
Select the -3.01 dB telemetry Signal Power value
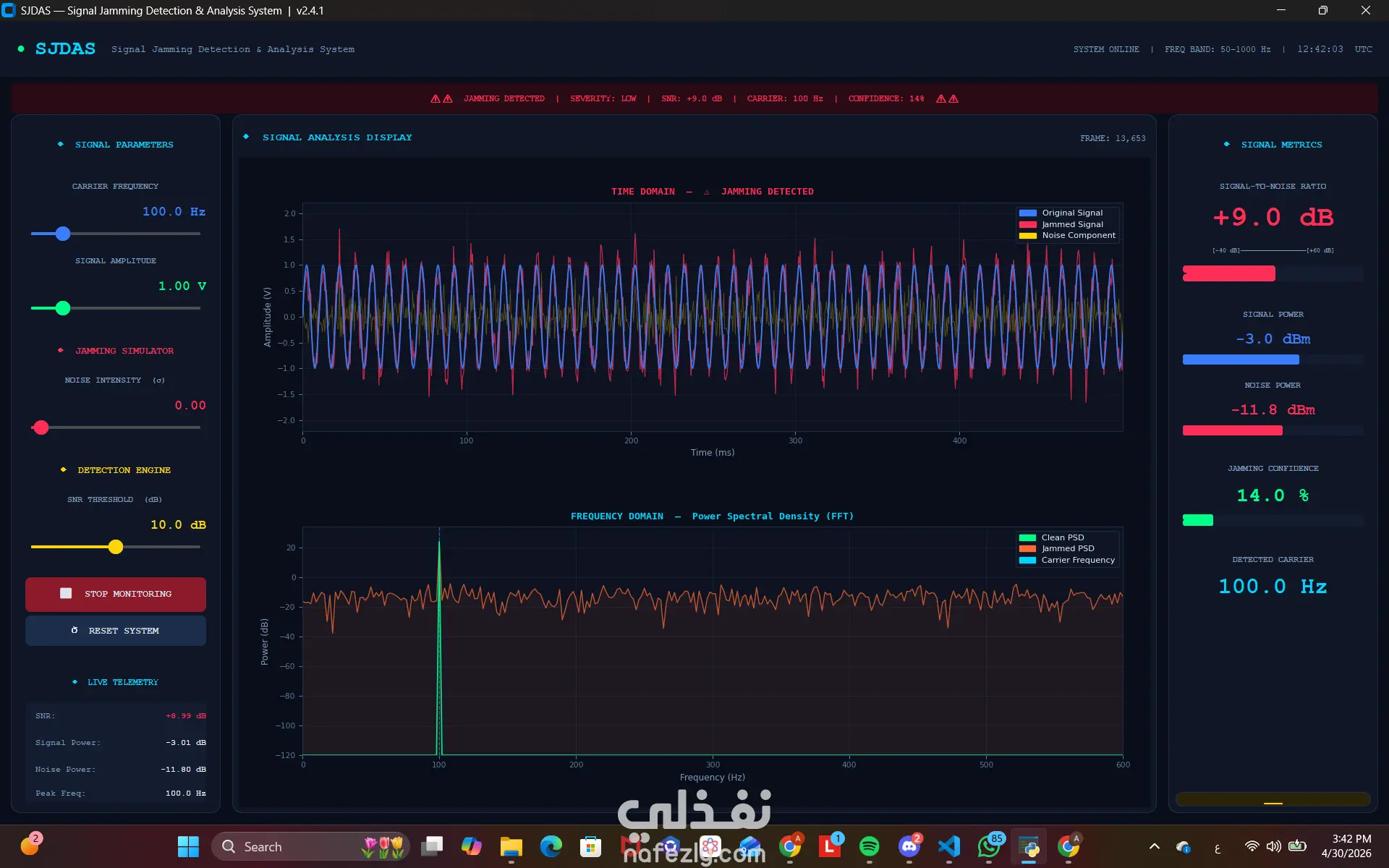186,743
